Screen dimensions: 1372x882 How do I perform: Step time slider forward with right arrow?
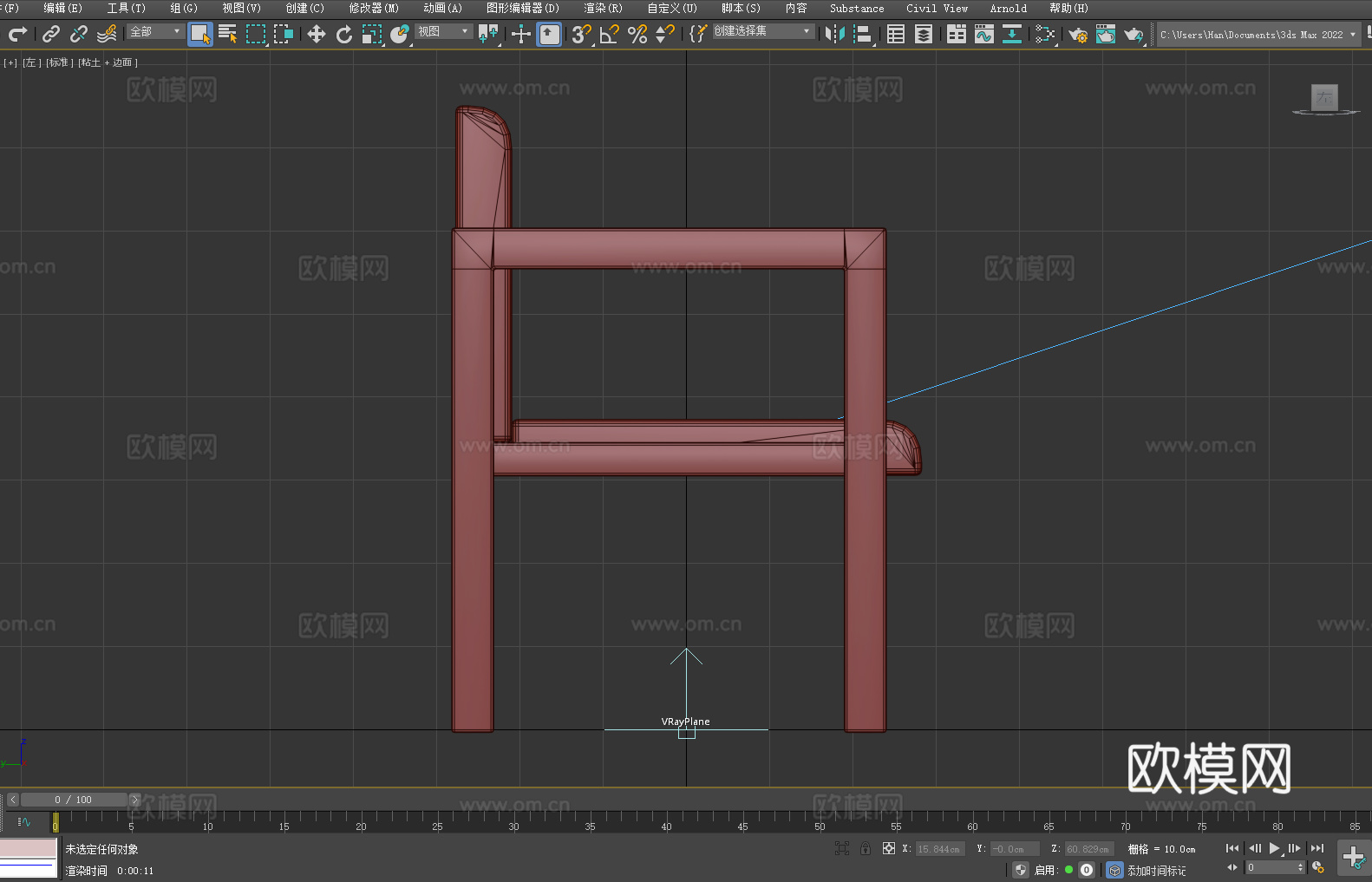[134, 800]
